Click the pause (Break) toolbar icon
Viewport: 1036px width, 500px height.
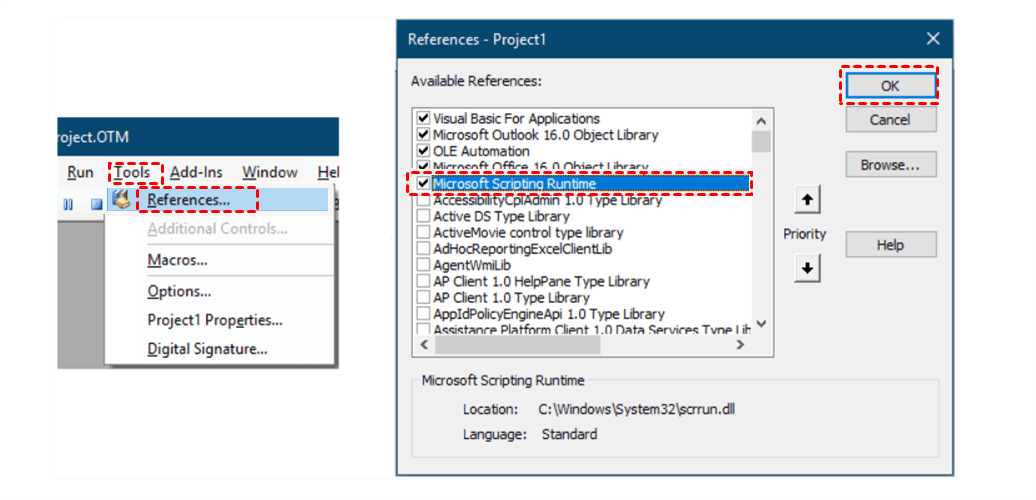[67, 204]
